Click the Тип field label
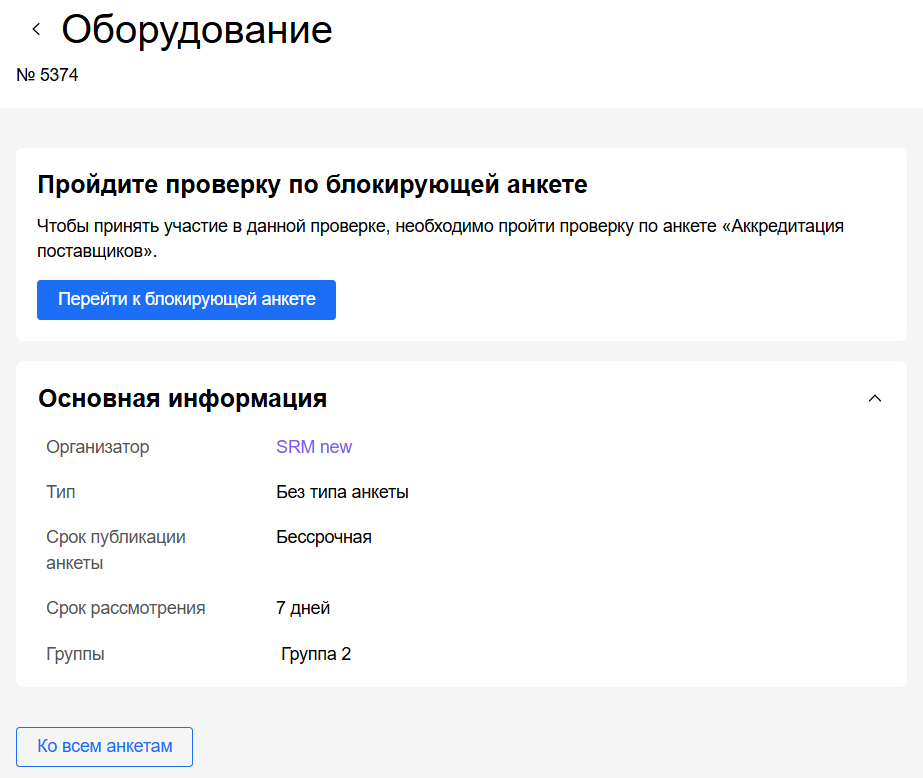Image resolution: width=923 pixels, height=778 pixels. pyautogui.click(x=60, y=492)
